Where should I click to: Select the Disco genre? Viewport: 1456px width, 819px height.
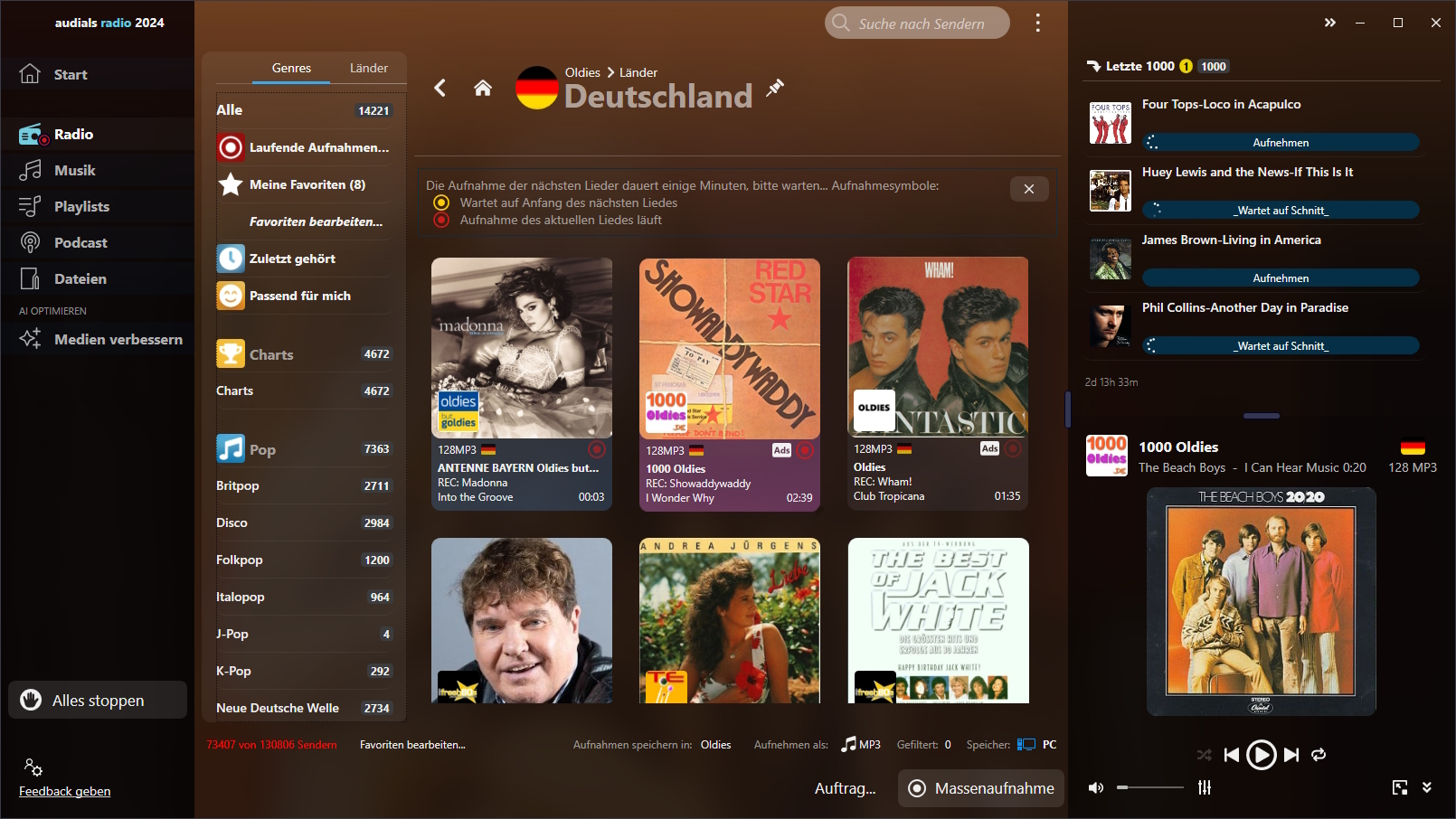click(x=304, y=522)
